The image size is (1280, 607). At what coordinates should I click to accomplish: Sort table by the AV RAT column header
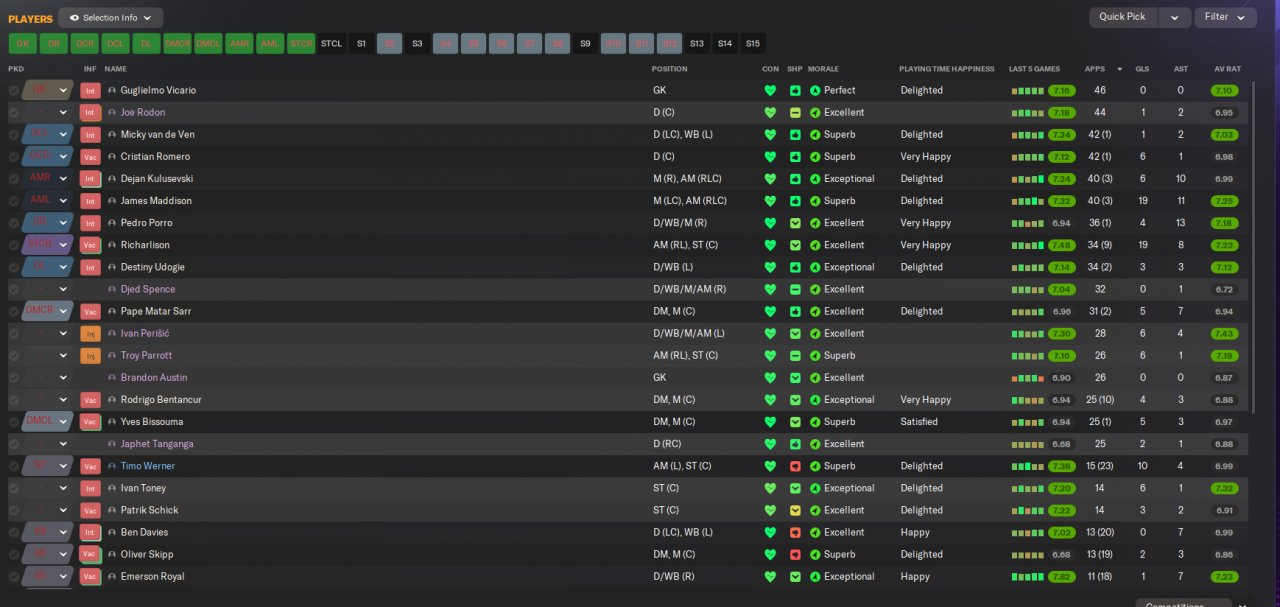coord(1227,69)
